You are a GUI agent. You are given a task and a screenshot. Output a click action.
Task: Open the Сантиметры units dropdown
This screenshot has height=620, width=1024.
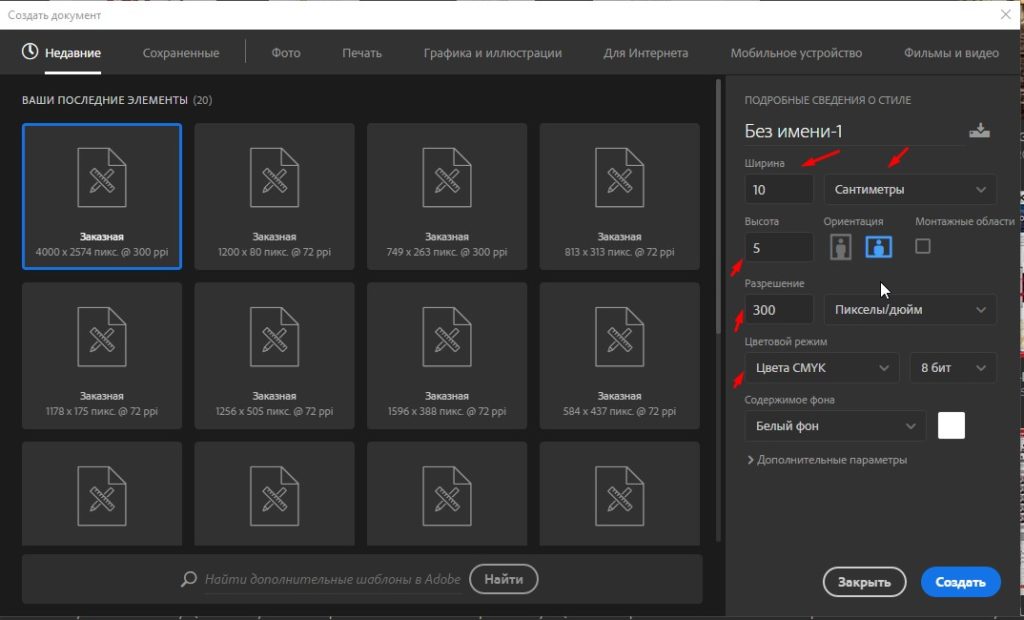pyautogui.click(x=909, y=189)
